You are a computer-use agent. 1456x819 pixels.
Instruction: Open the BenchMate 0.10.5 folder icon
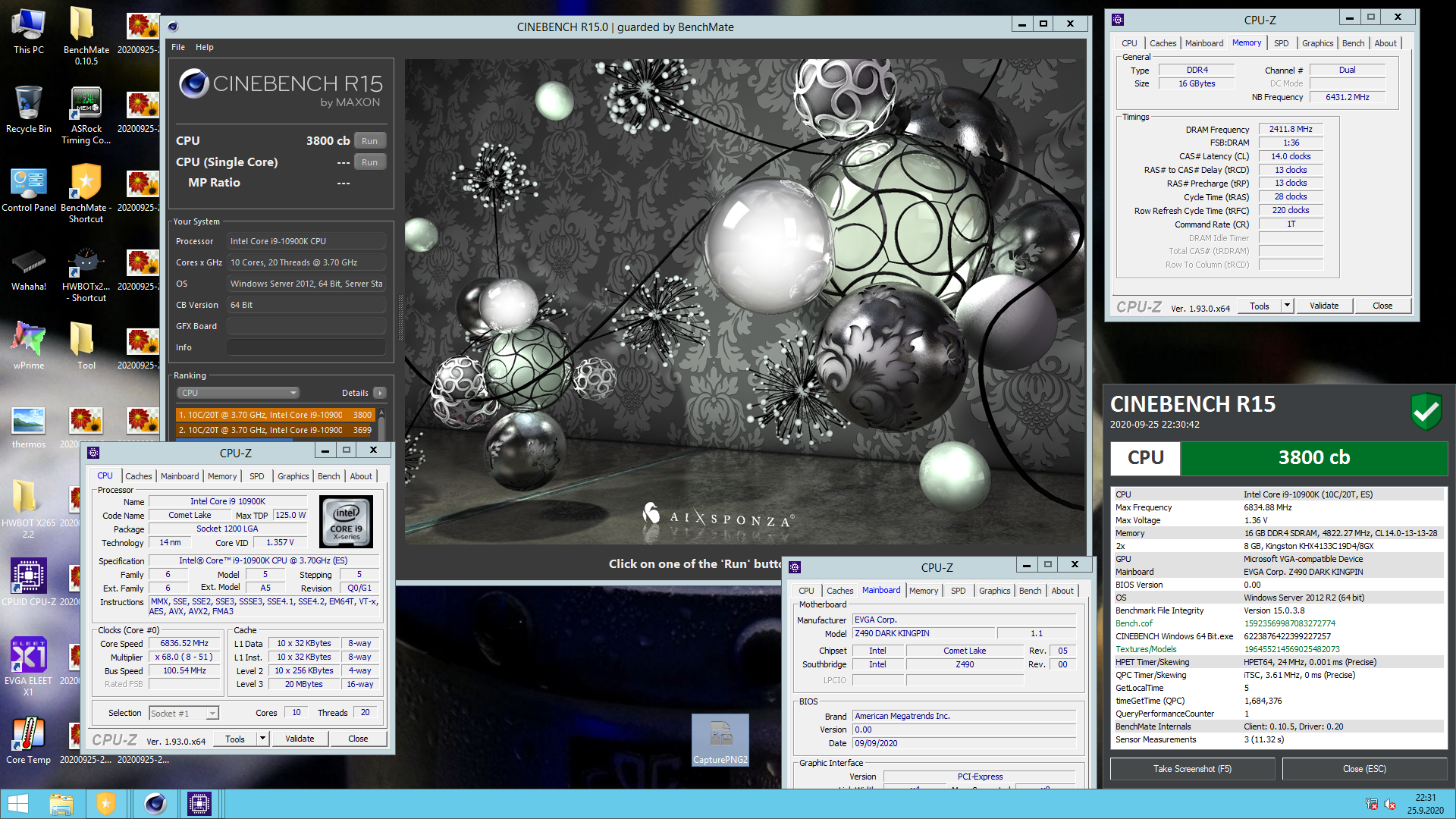(86, 36)
